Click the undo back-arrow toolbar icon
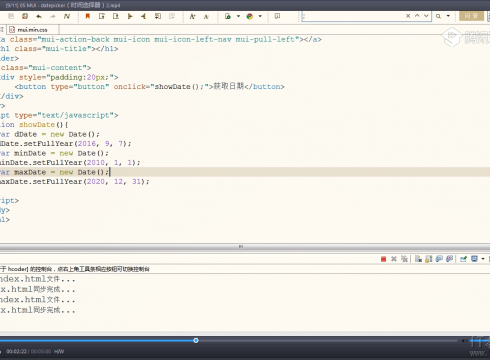Viewport: 490px width, 360px height. [x=39, y=16]
